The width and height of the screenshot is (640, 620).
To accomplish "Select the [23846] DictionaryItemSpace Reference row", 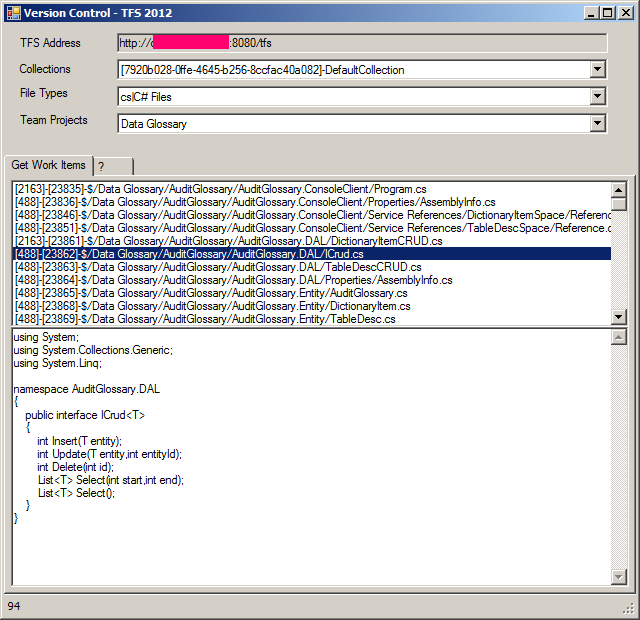I will pyautogui.click(x=312, y=215).
